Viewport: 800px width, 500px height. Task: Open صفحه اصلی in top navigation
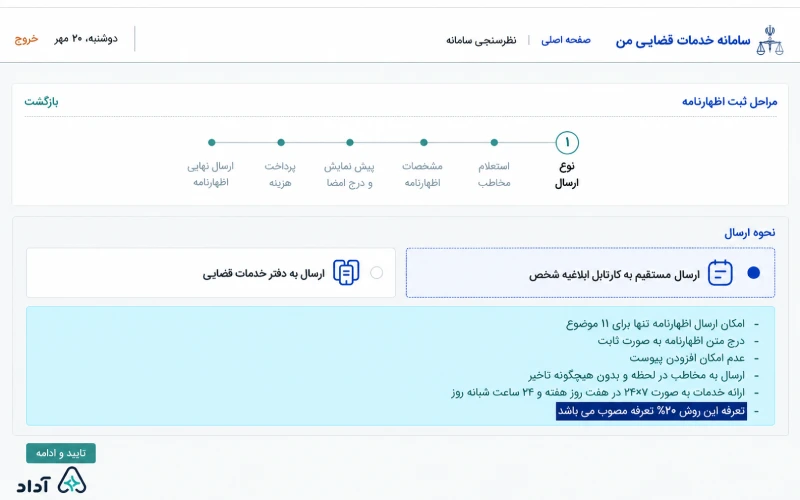pos(566,40)
